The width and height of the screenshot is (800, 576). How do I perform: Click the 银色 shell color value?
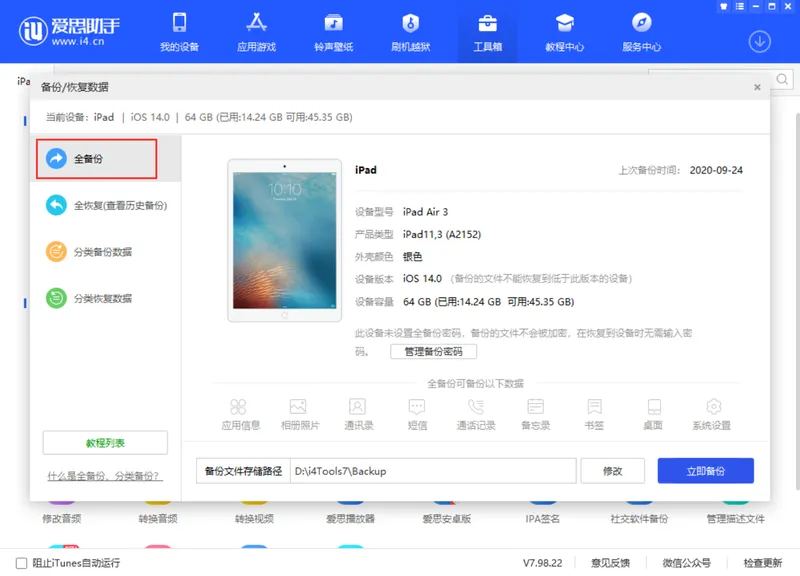tap(412, 257)
